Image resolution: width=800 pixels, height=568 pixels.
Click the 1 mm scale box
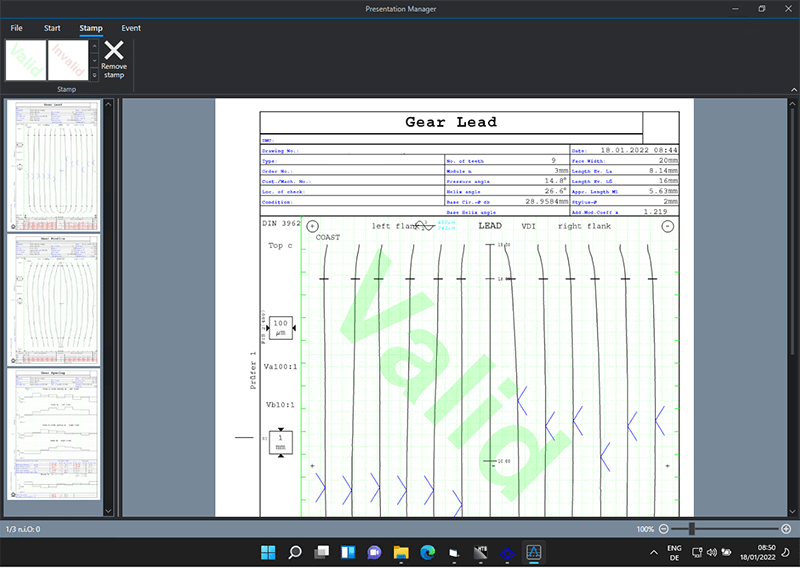coord(281,442)
